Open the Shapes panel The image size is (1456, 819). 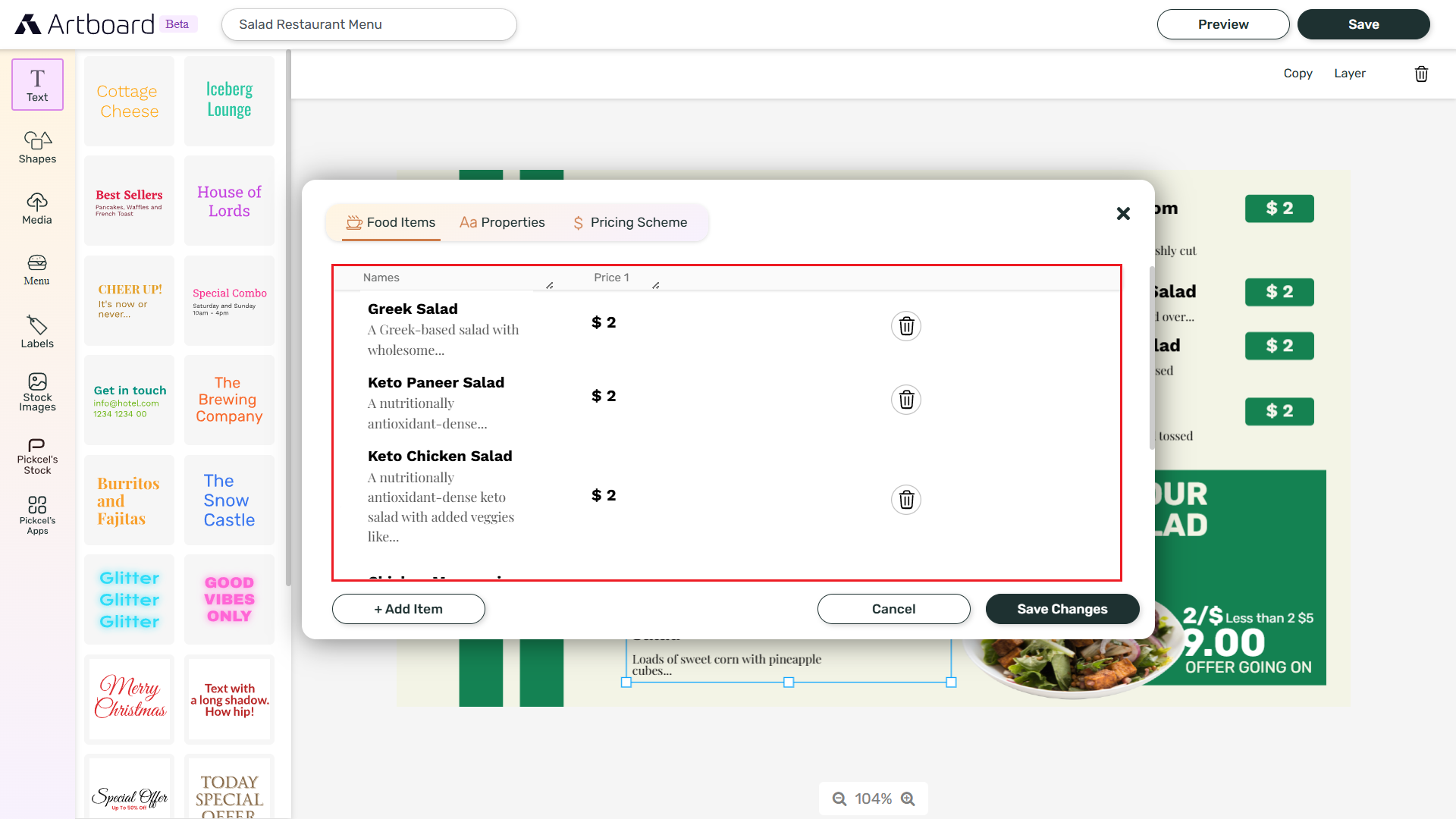pos(36,146)
